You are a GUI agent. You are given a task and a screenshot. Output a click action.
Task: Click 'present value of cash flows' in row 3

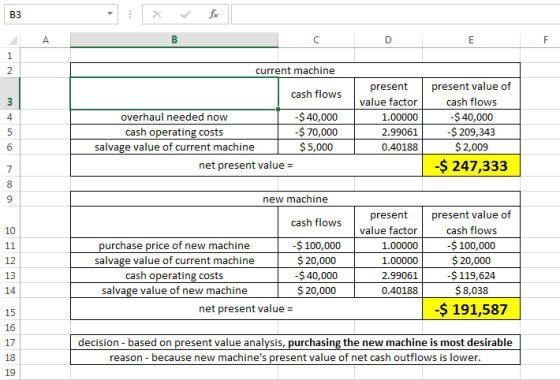tap(471, 94)
